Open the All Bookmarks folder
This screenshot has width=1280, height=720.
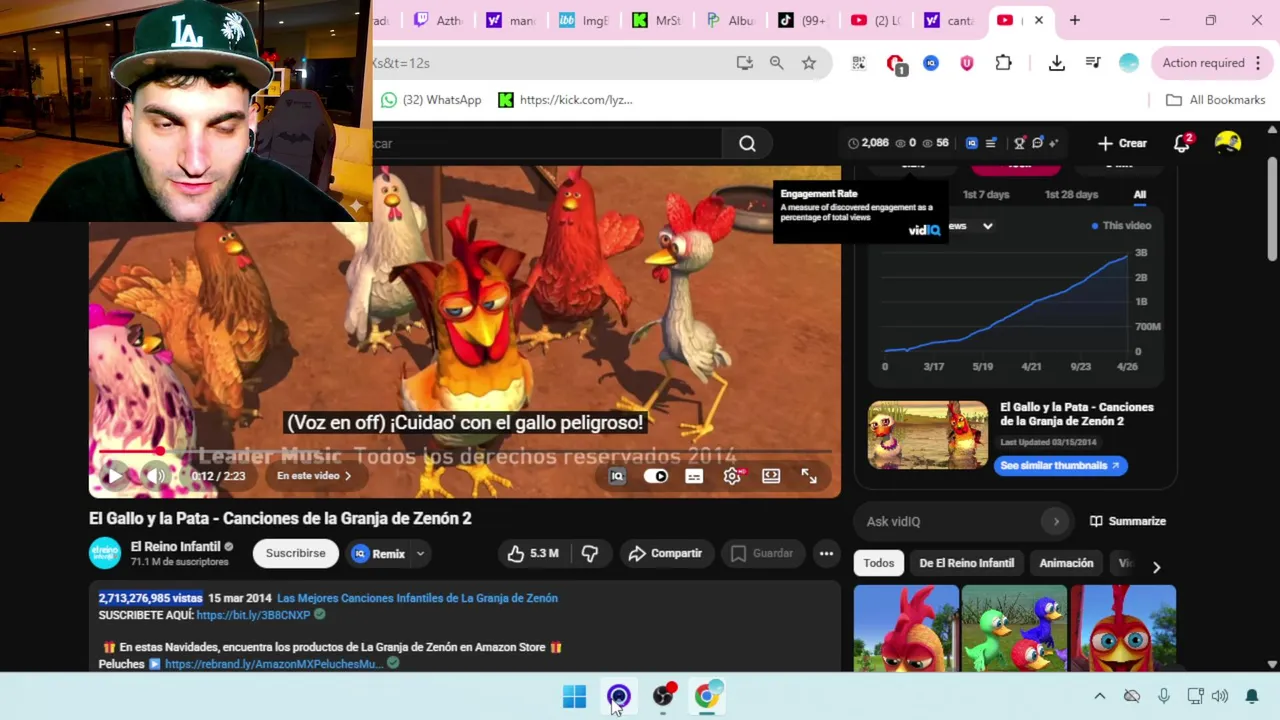1216,100
